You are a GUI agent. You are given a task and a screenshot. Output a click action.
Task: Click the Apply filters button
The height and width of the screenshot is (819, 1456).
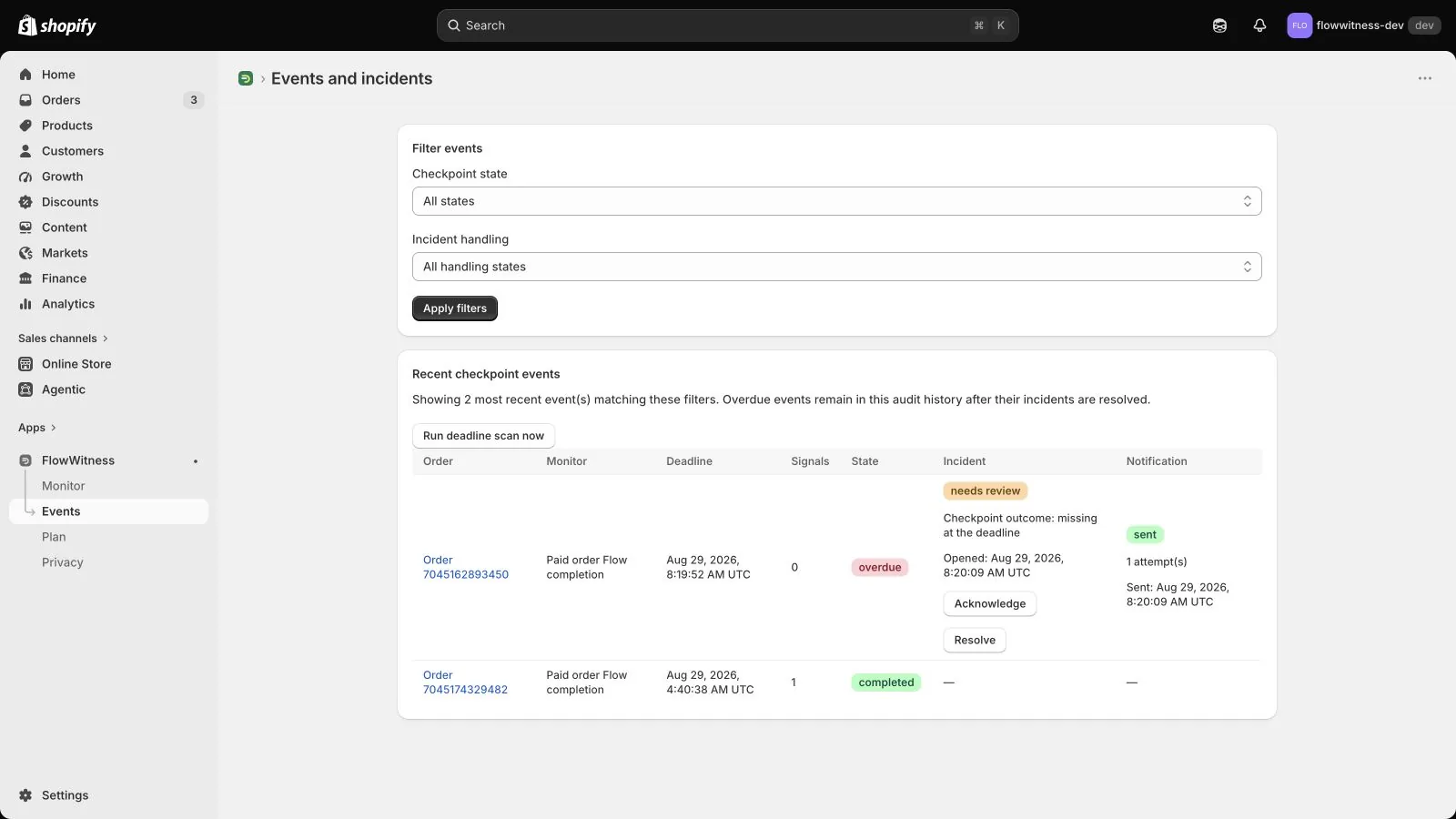point(455,308)
